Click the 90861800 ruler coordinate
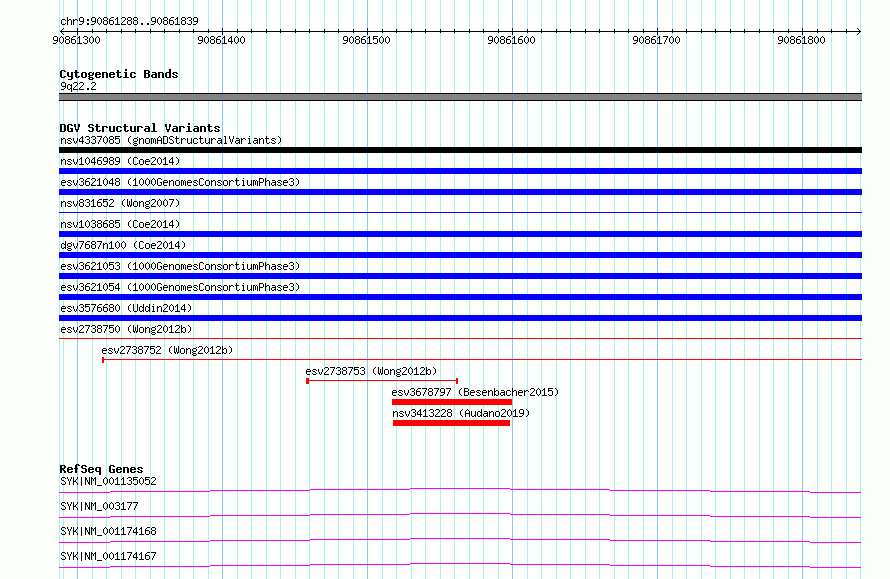Screen dimensions: 890x579 coord(801,40)
